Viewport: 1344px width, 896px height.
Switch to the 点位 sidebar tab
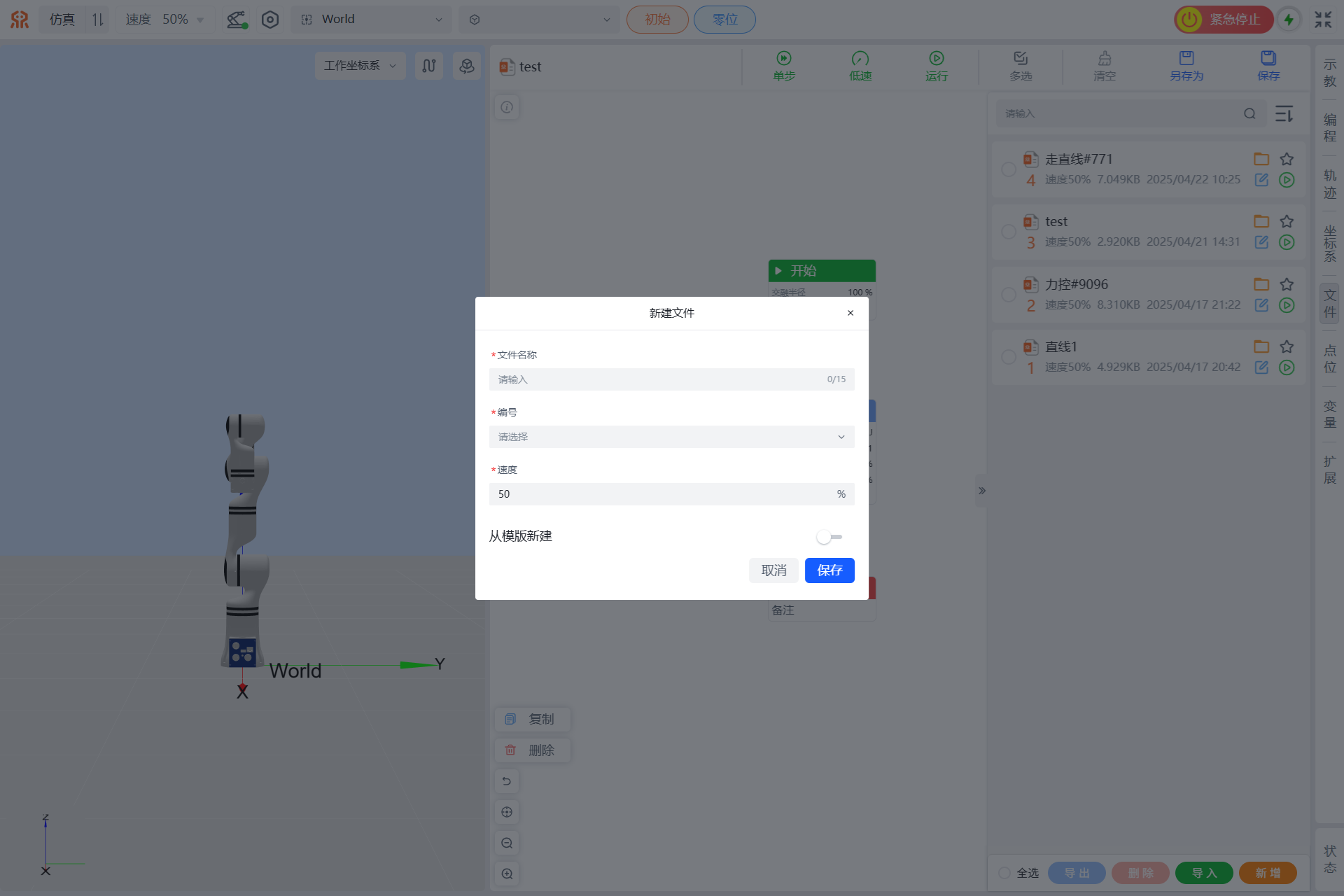click(1330, 358)
